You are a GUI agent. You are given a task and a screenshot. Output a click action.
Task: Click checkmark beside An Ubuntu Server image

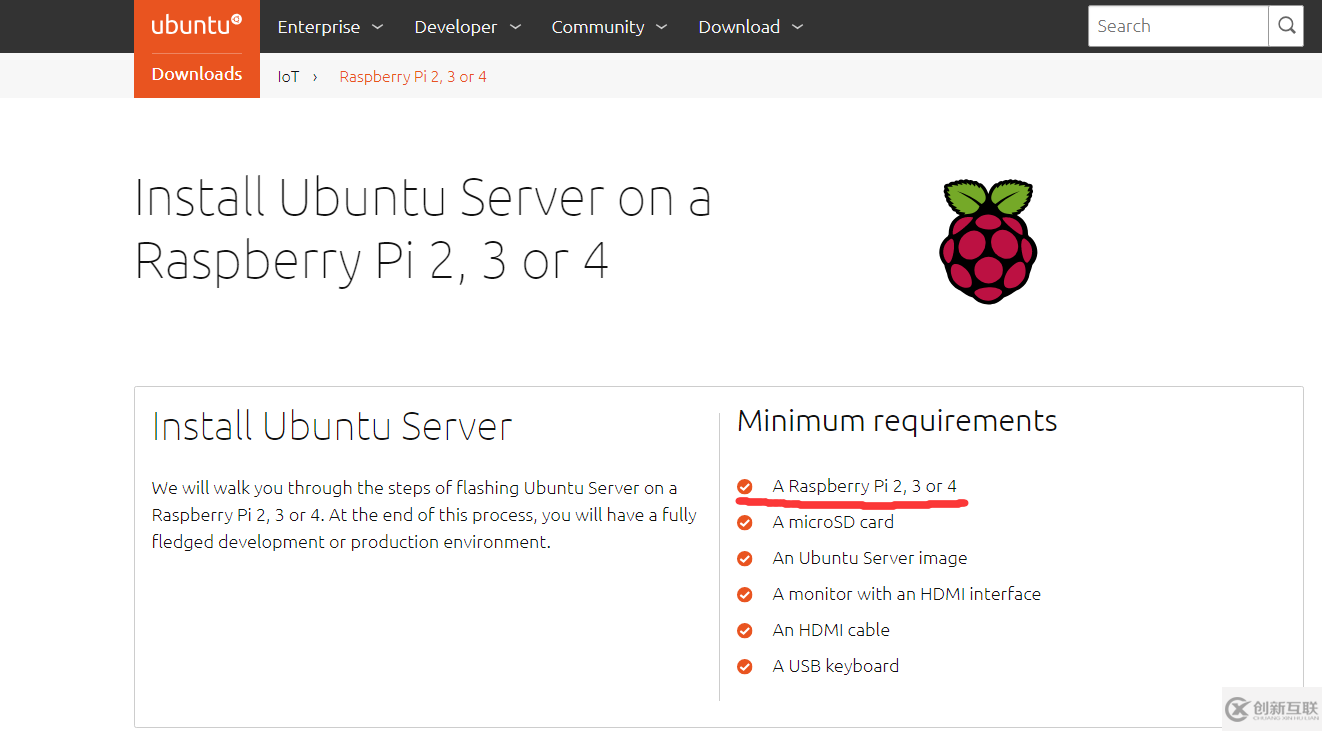click(x=745, y=558)
